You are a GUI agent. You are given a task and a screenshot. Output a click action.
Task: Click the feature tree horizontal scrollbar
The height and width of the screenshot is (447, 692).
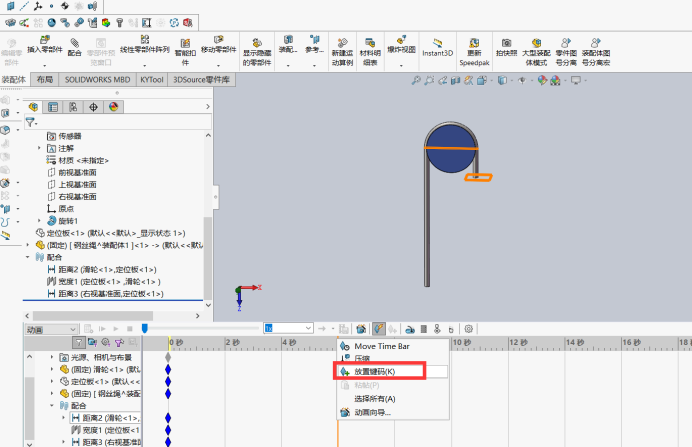[93, 316]
